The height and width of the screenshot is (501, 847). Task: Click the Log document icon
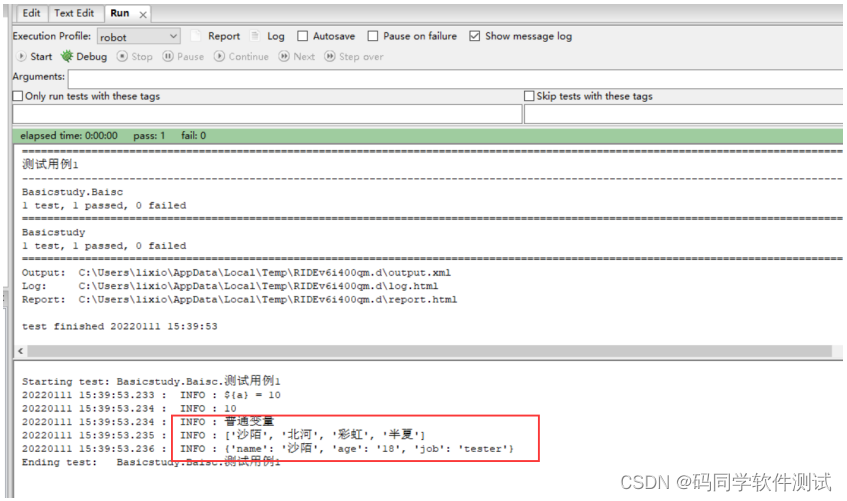tap(255, 36)
